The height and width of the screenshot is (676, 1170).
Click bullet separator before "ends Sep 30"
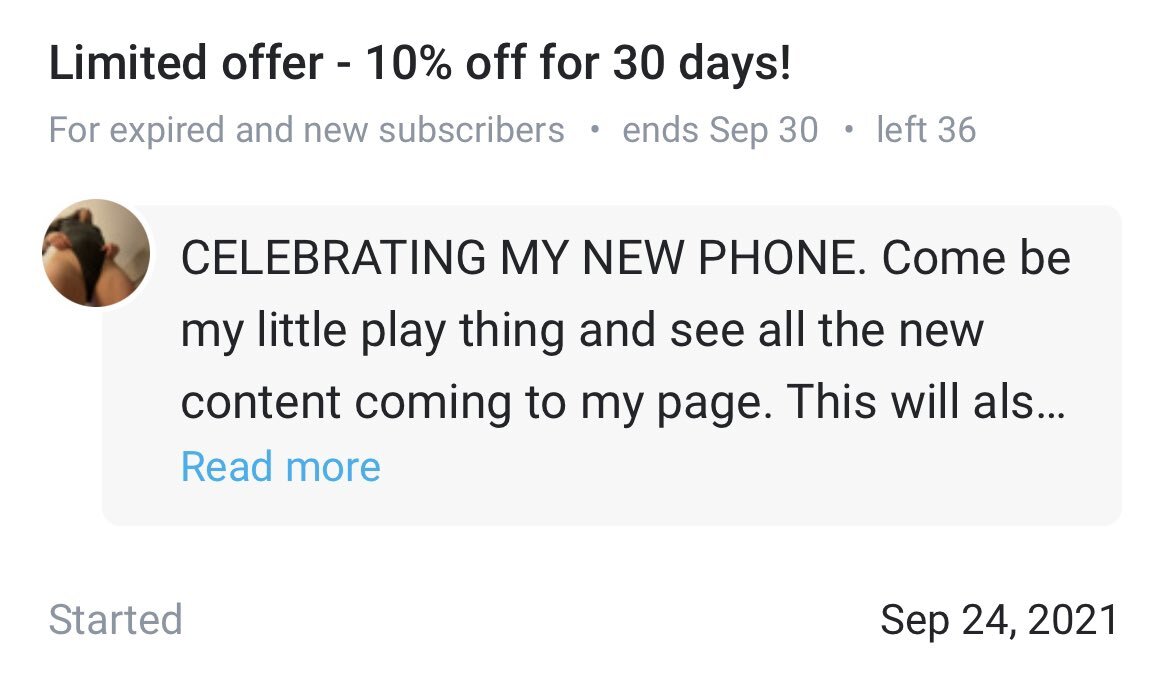pos(595,130)
